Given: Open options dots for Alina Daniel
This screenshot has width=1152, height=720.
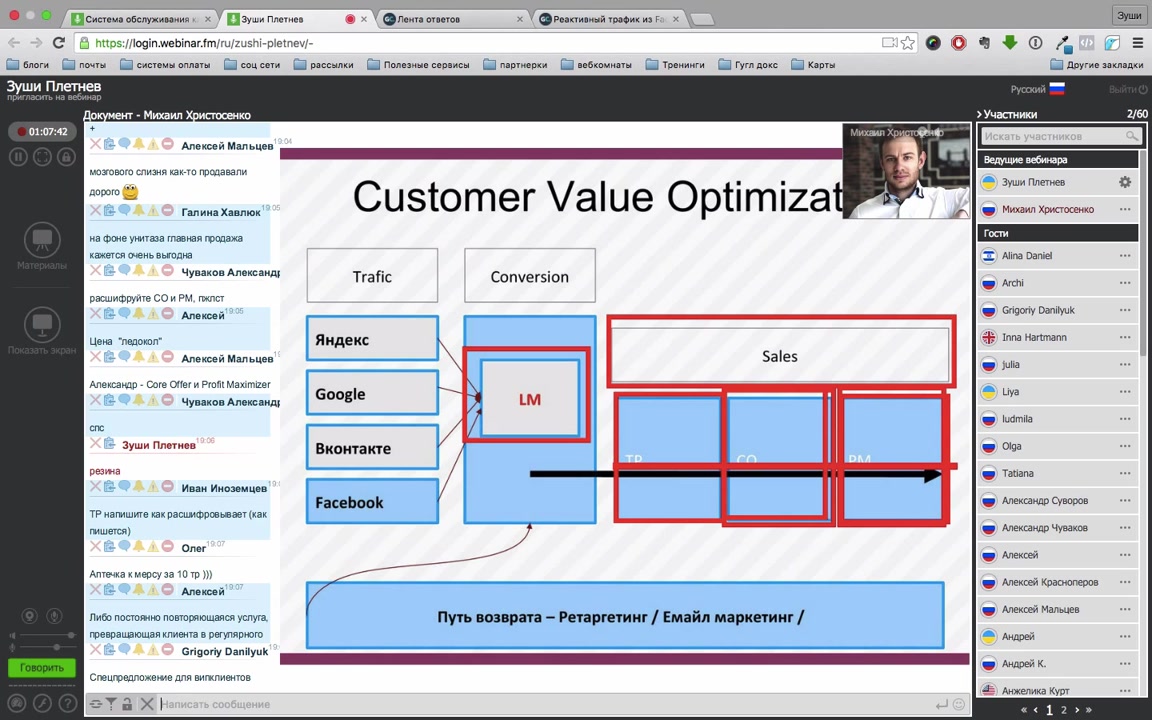Looking at the screenshot, I should 1125,256.
